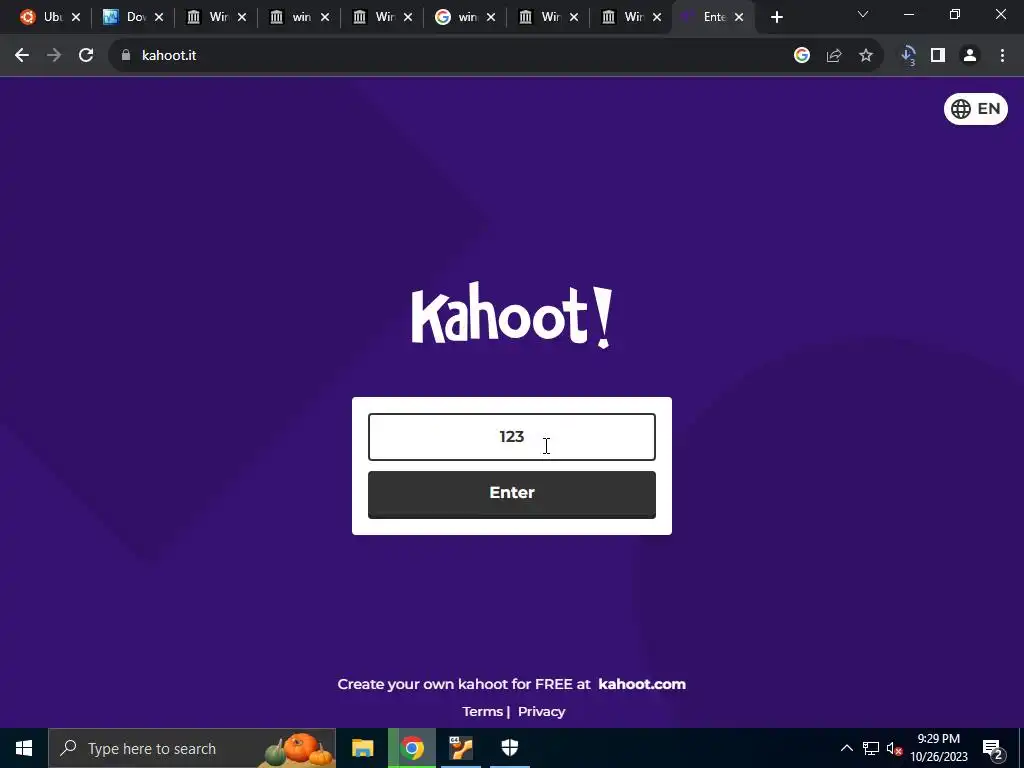Show hidden system tray icons

point(846,748)
